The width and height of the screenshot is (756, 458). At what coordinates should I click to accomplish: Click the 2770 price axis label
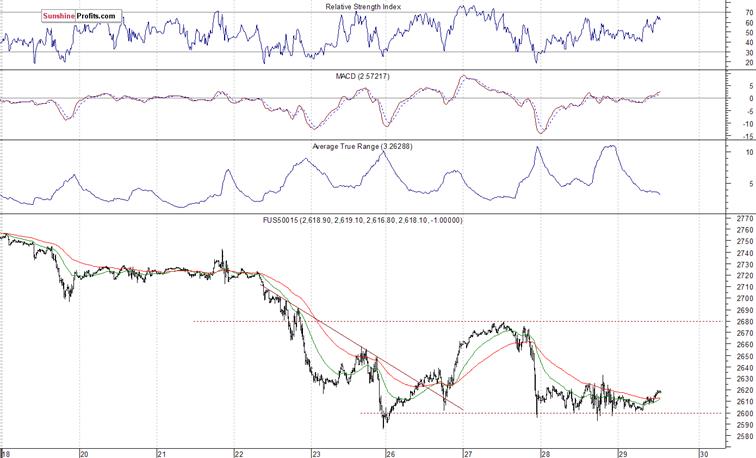(x=745, y=218)
